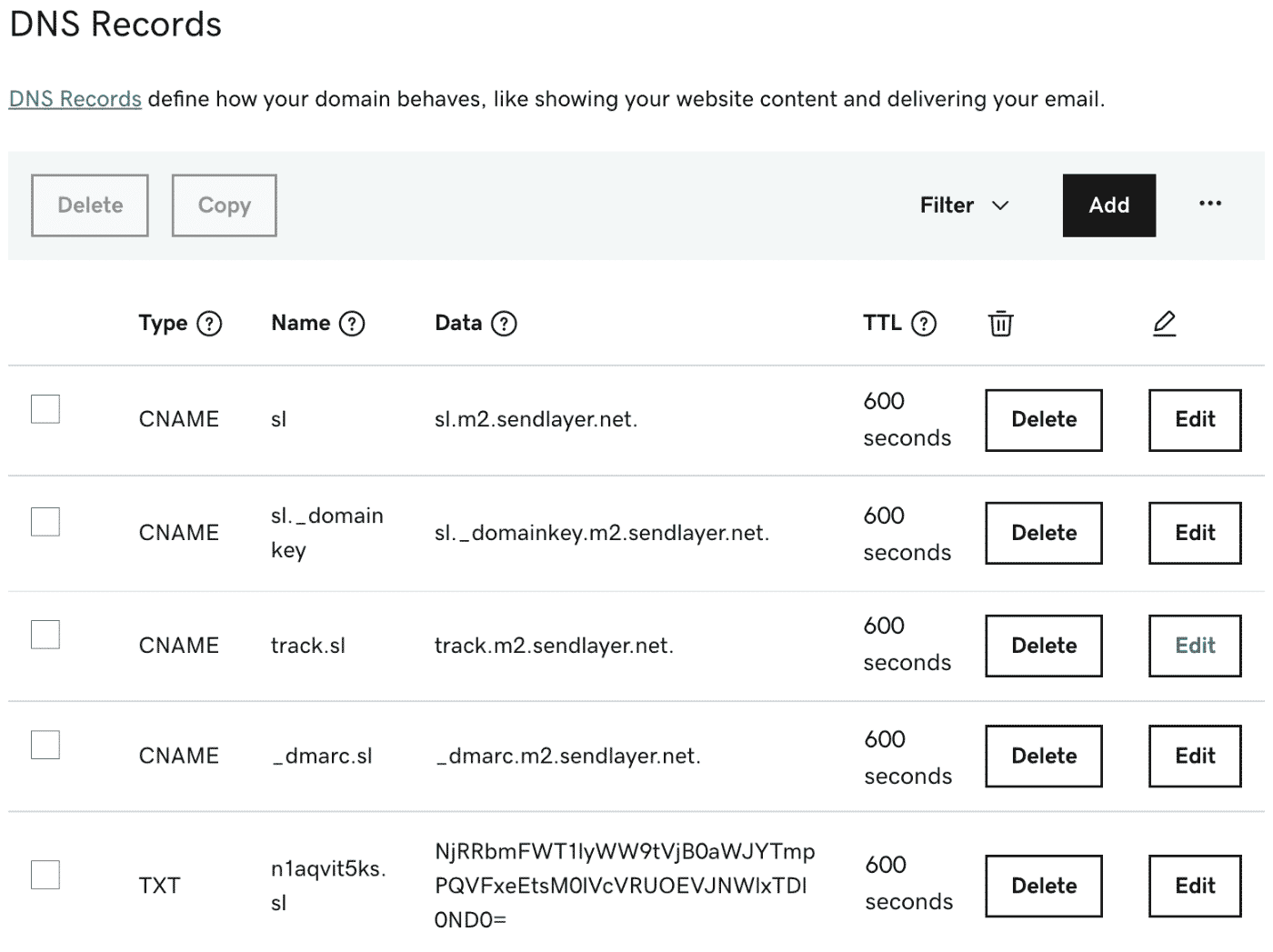
Task: Click the Copy button in the toolbar
Action: 224,205
